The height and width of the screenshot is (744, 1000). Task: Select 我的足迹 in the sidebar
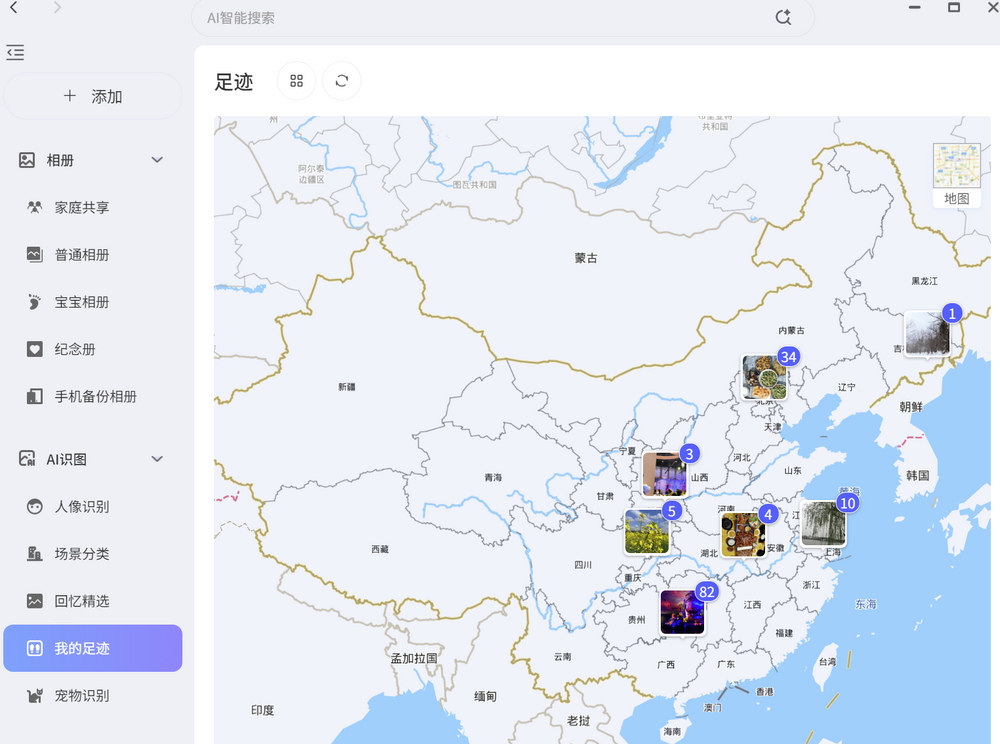tap(92, 648)
